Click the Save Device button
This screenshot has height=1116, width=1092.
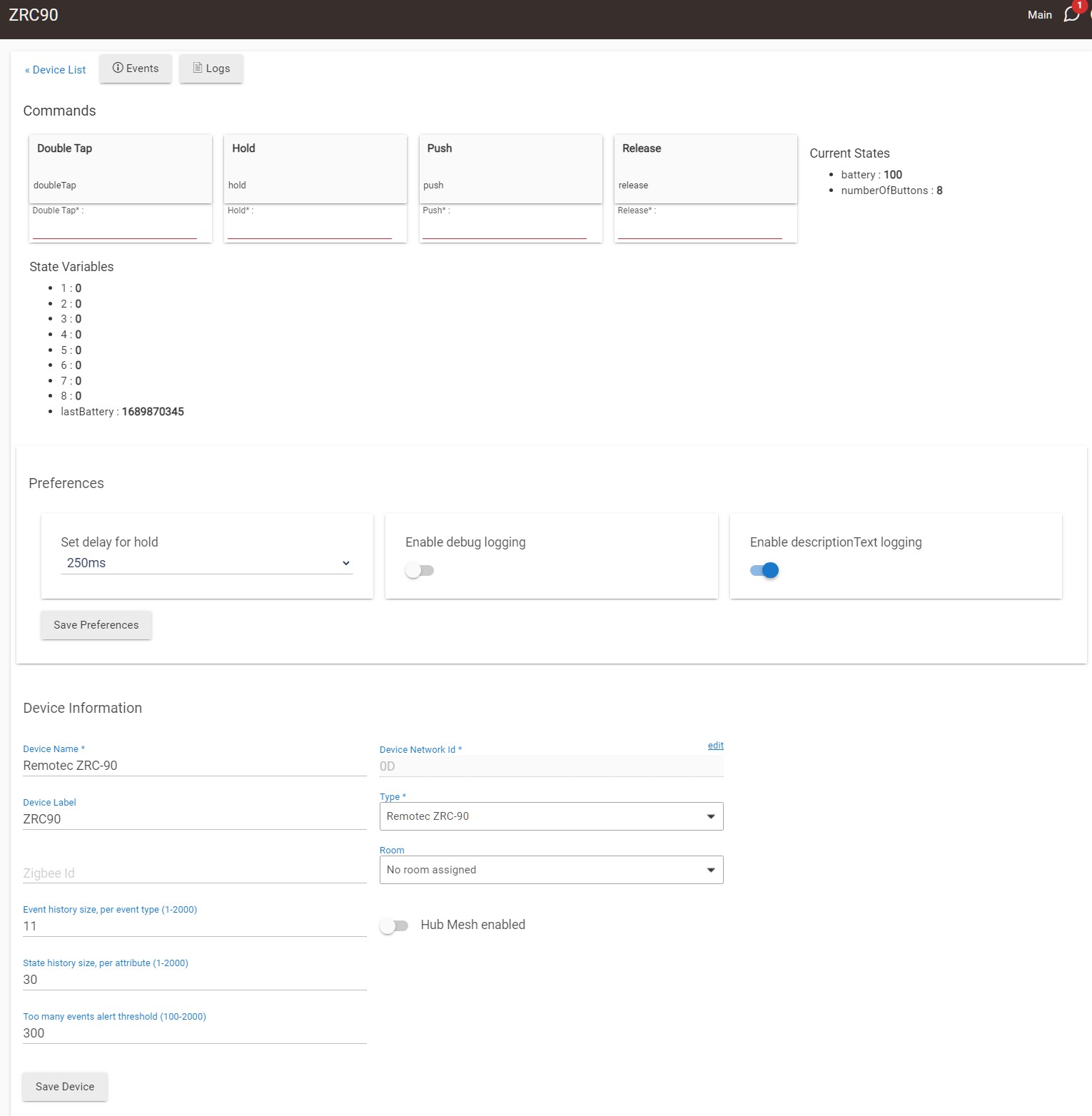point(65,1086)
